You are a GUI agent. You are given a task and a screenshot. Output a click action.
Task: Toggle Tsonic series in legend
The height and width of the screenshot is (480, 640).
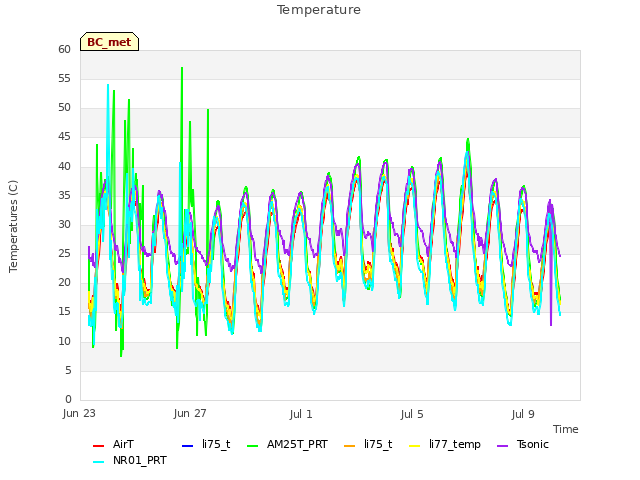tap(523, 444)
